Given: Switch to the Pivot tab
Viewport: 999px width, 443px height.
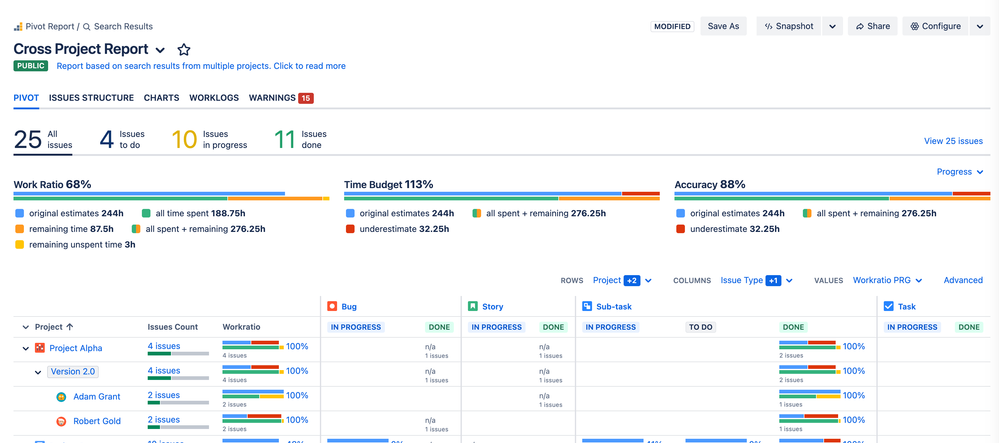Looking at the screenshot, I should [x=26, y=98].
